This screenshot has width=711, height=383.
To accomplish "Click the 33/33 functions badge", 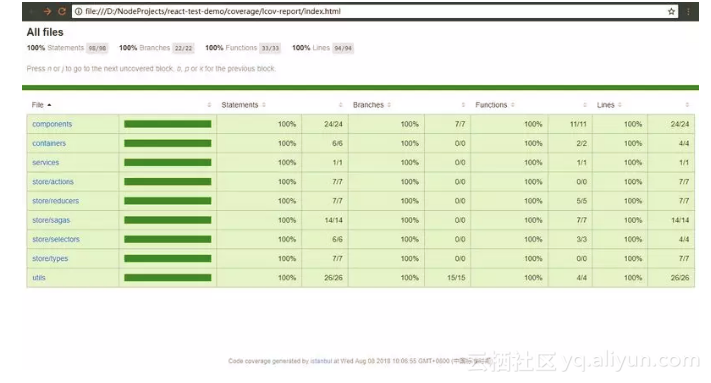I will (270, 48).
